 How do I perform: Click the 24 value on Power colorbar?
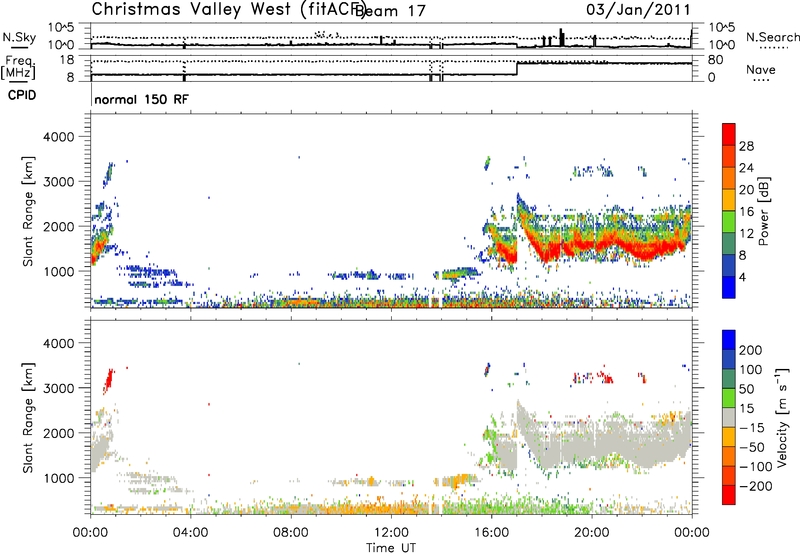[x=746, y=168]
